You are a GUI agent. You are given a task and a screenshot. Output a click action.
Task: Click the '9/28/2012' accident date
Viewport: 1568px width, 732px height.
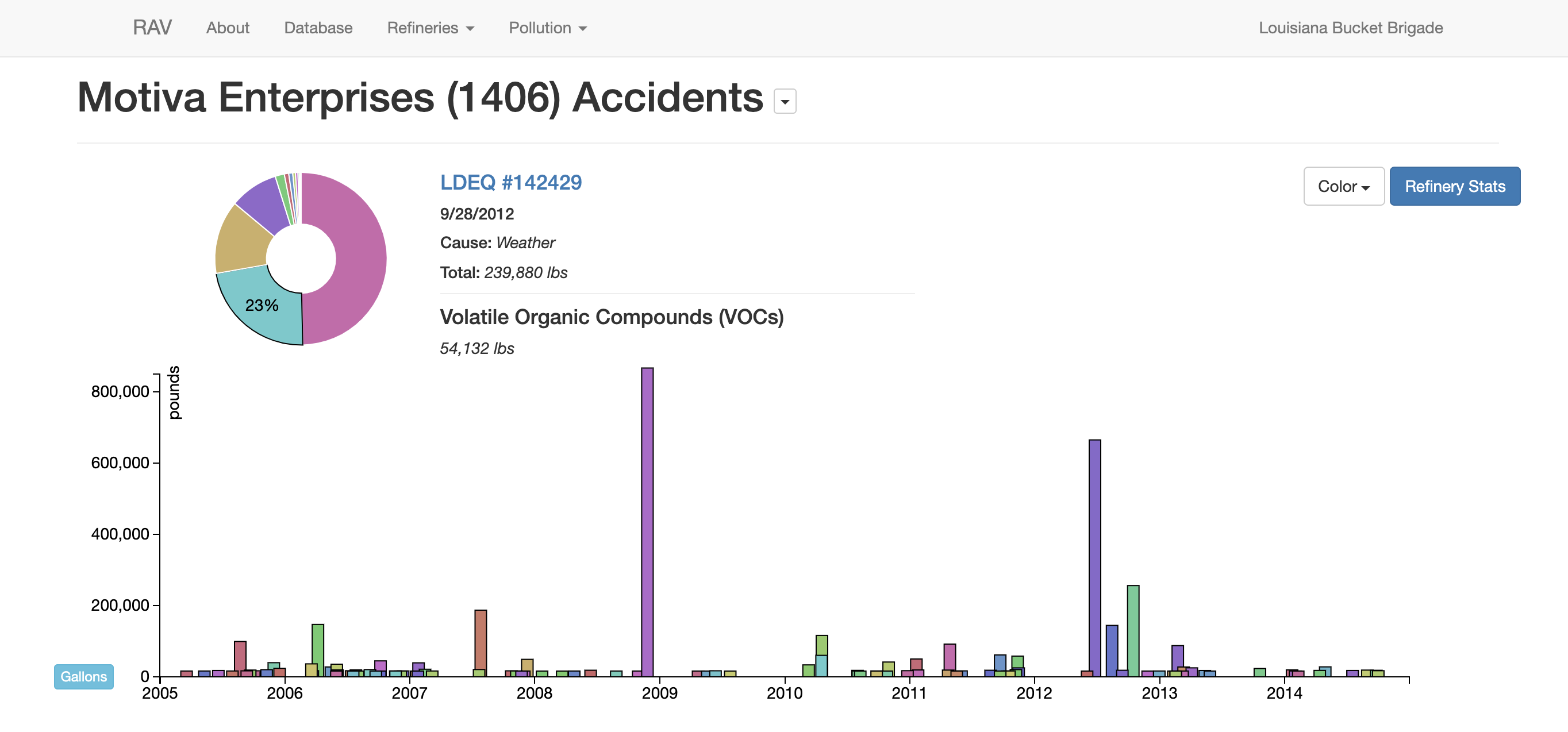pyautogui.click(x=476, y=214)
